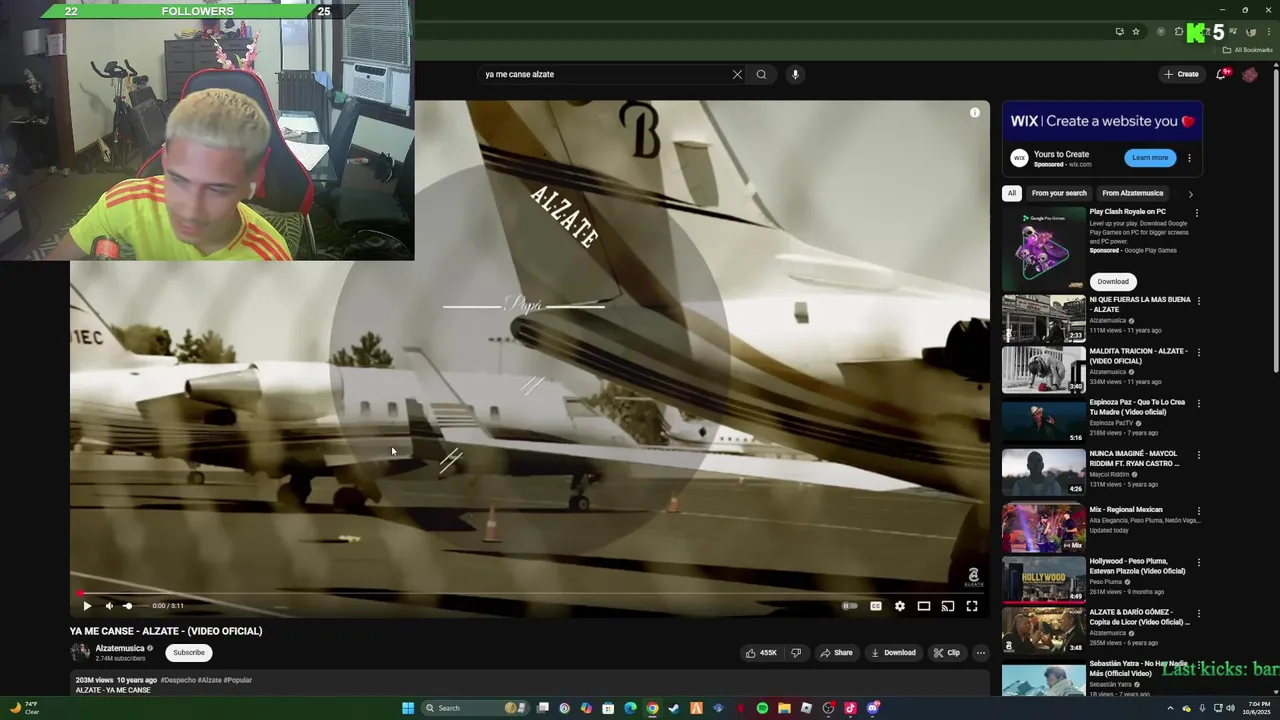Enter fullscreen mode

(972, 606)
